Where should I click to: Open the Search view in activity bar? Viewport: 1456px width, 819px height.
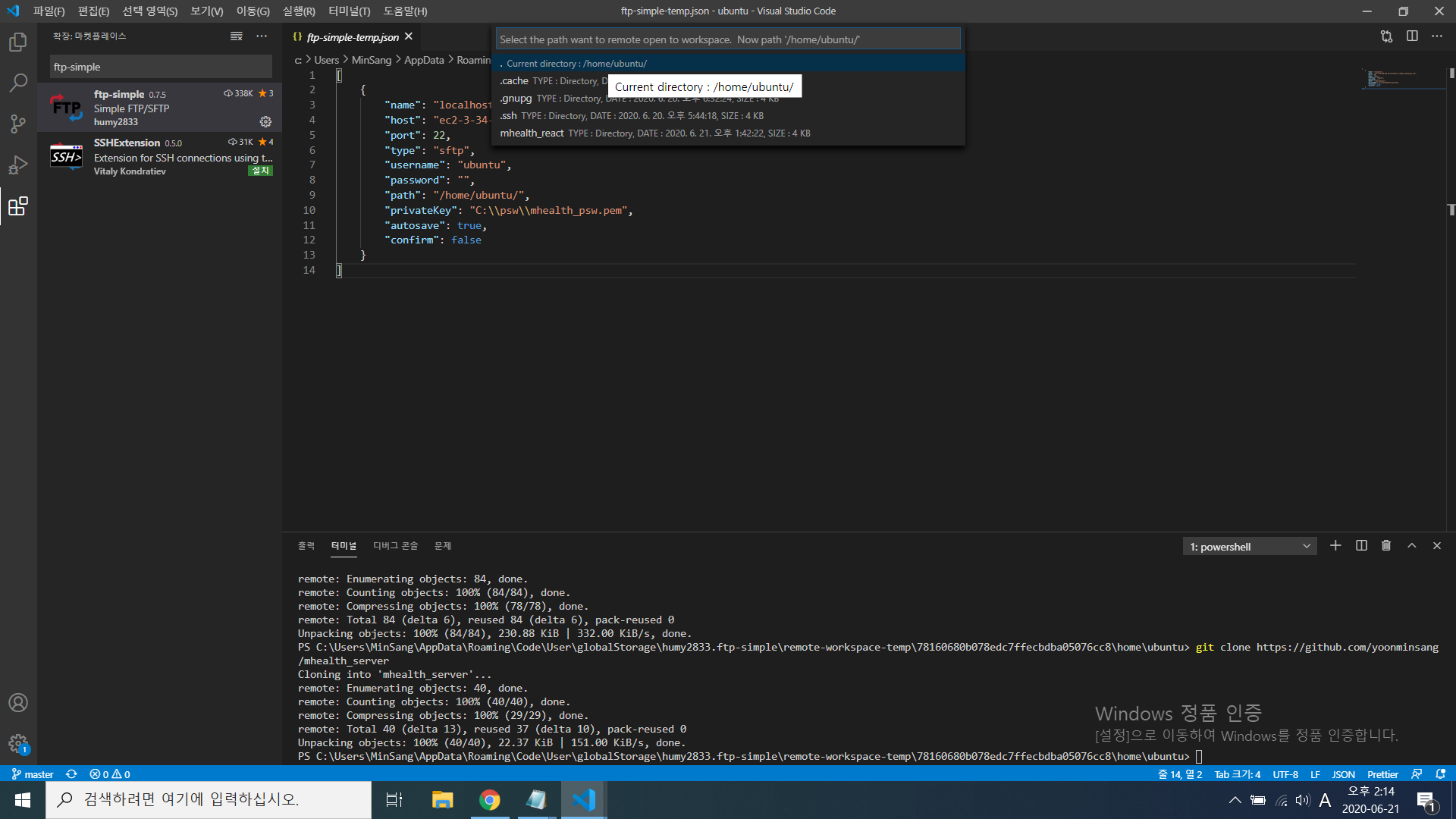click(x=18, y=83)
